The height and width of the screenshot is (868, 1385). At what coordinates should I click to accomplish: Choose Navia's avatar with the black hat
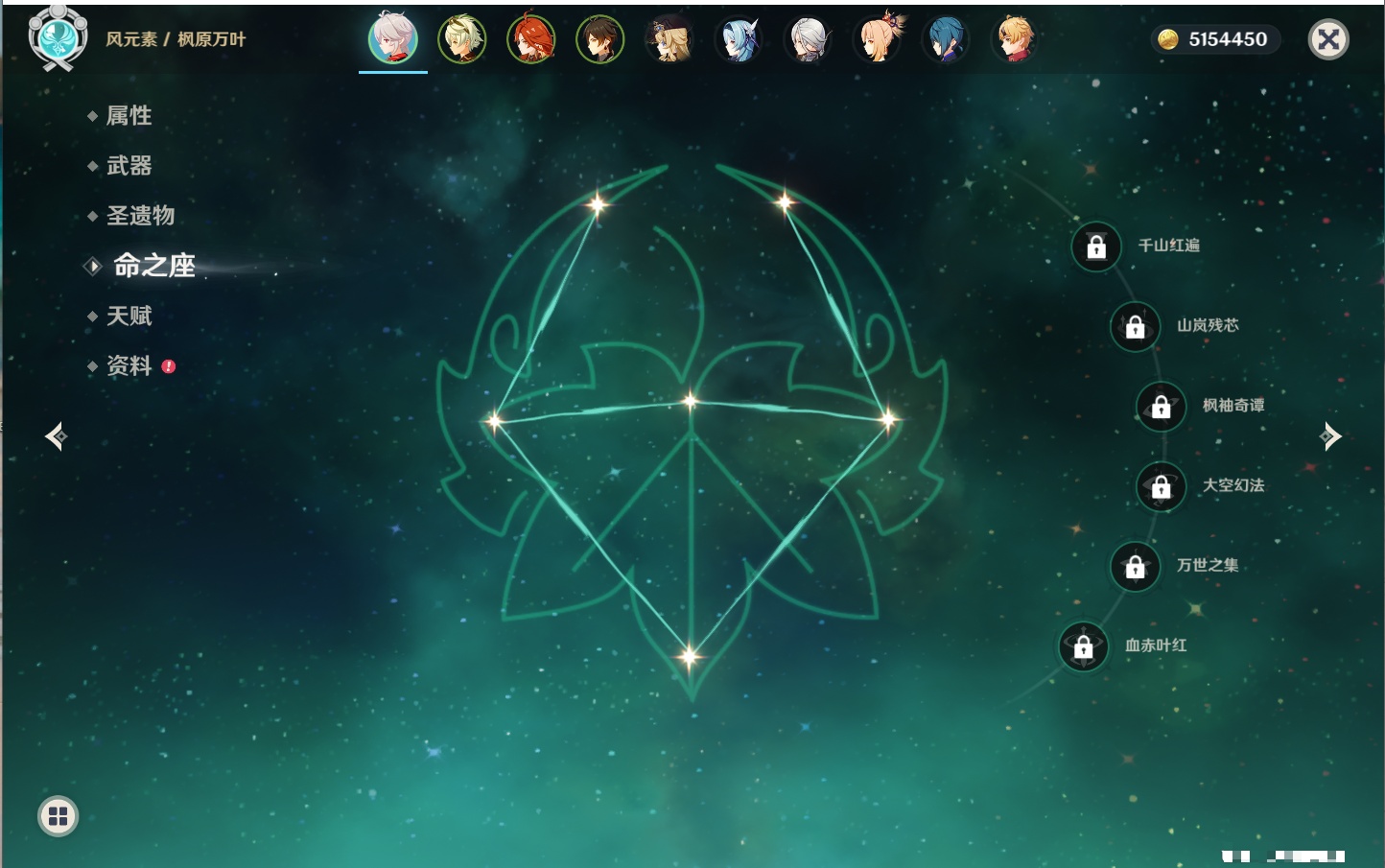click(669, 40)
